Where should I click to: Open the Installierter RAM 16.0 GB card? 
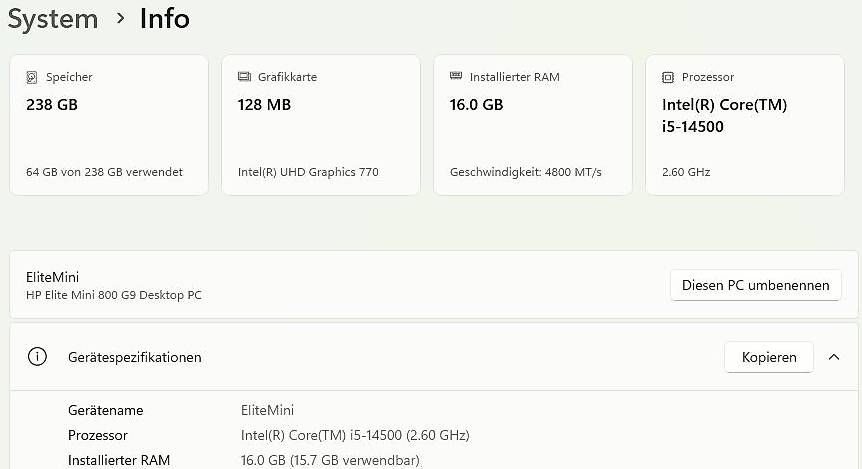click(x=533, y=125)
